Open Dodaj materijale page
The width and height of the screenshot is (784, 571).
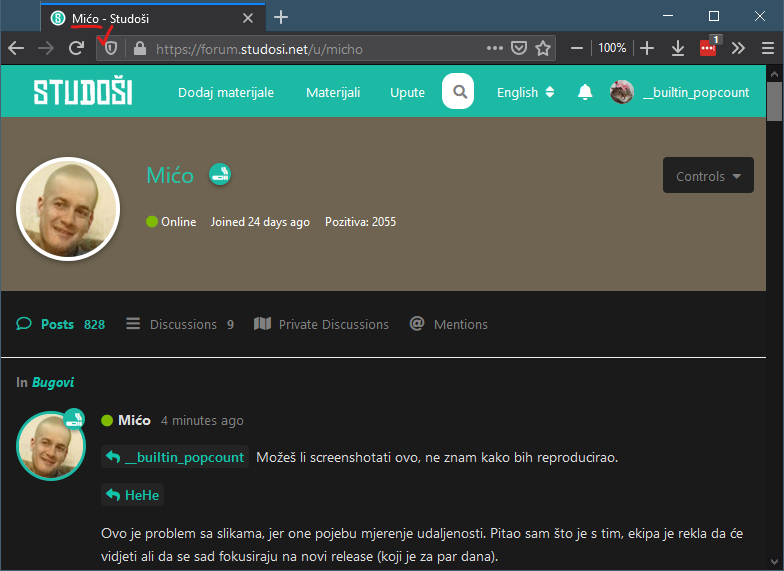(x=226, y=92)
